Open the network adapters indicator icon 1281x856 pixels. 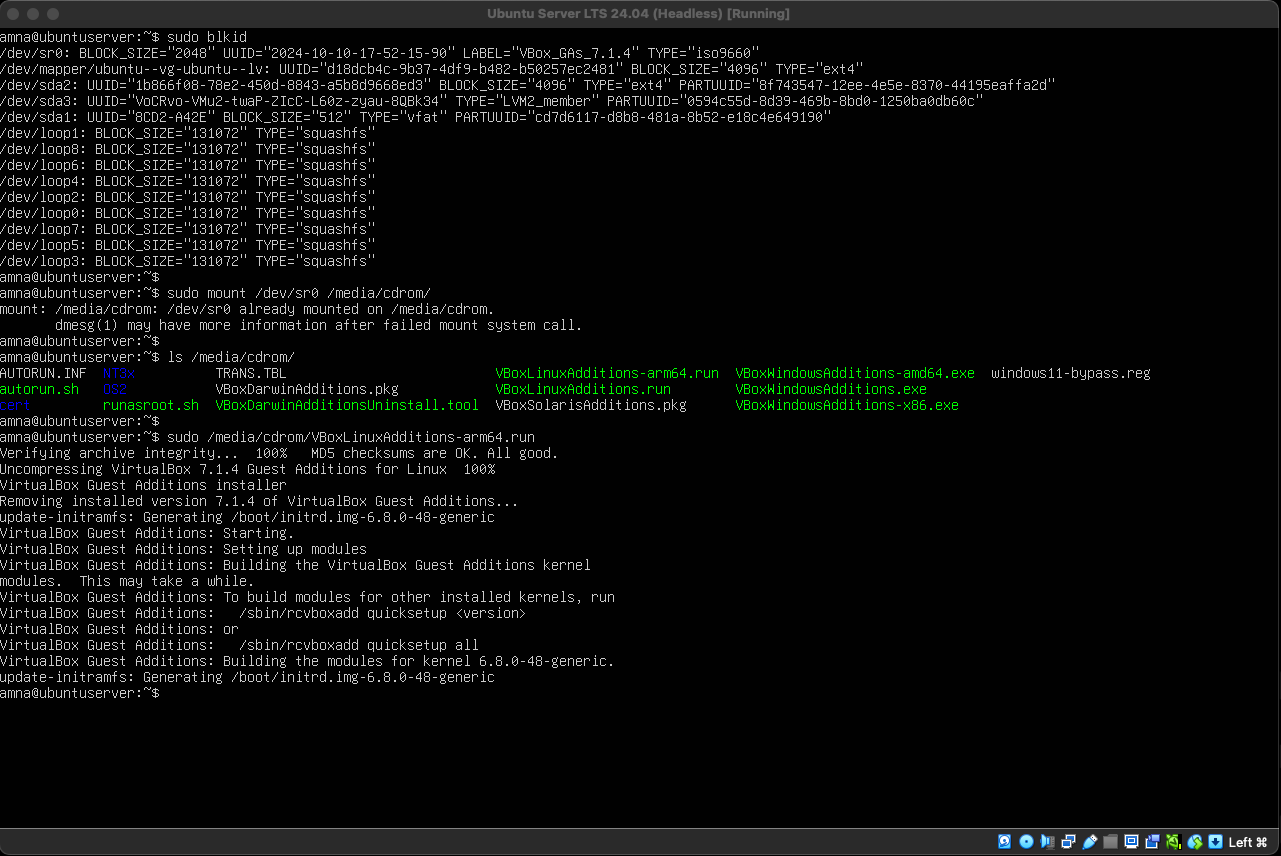tap(1069, 842)
